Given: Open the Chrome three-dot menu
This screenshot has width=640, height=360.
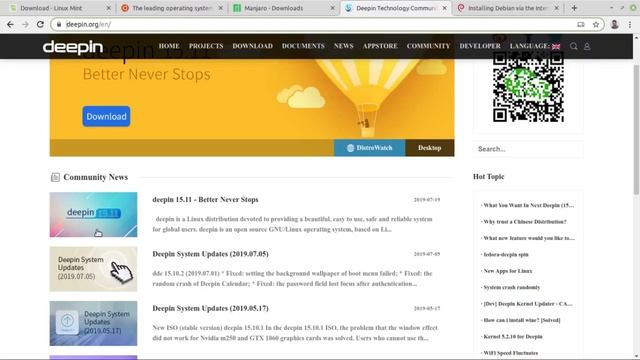Looking at the screenshot, I should (x=630, y=24).
